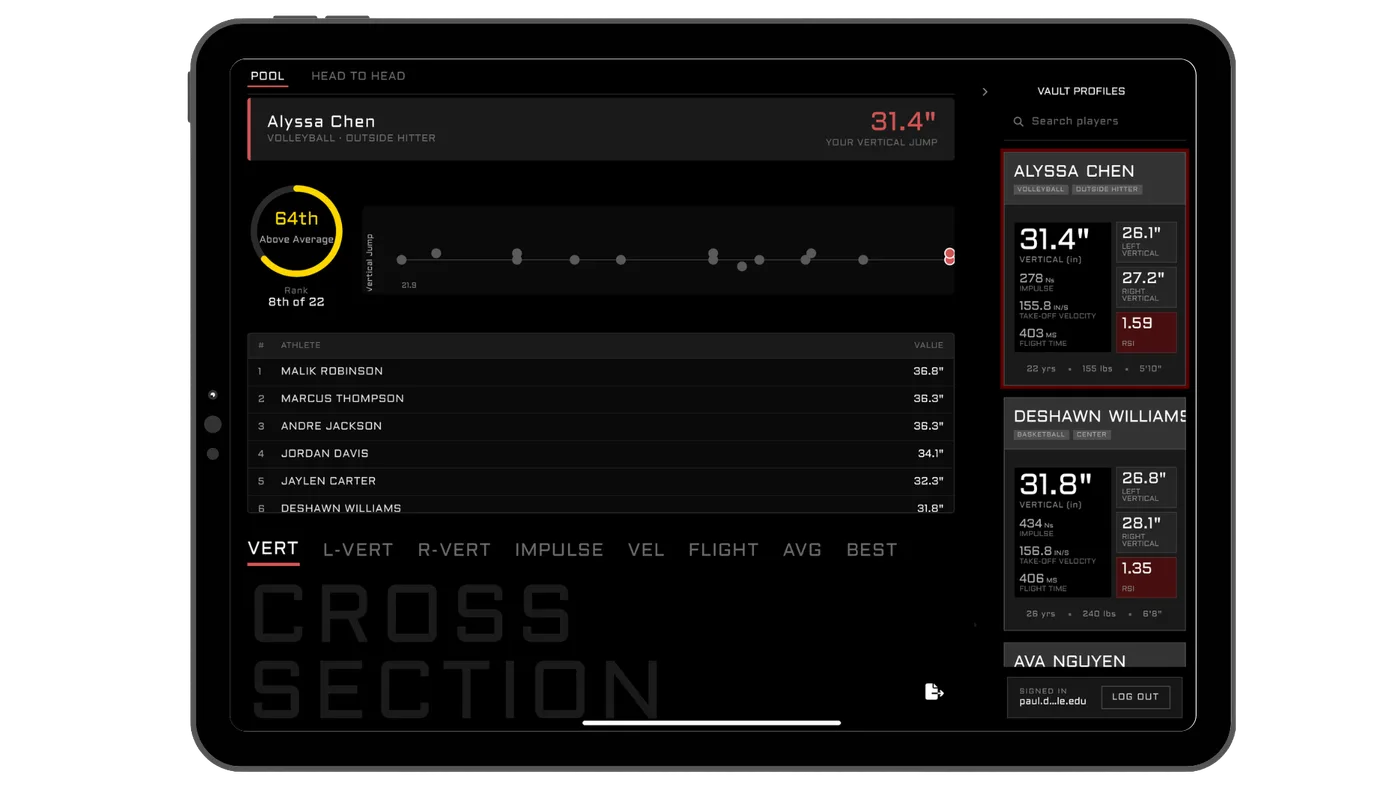1400x788 pixels.
Task: Select the FLIGHT metric tab
Action: [723, 550]
